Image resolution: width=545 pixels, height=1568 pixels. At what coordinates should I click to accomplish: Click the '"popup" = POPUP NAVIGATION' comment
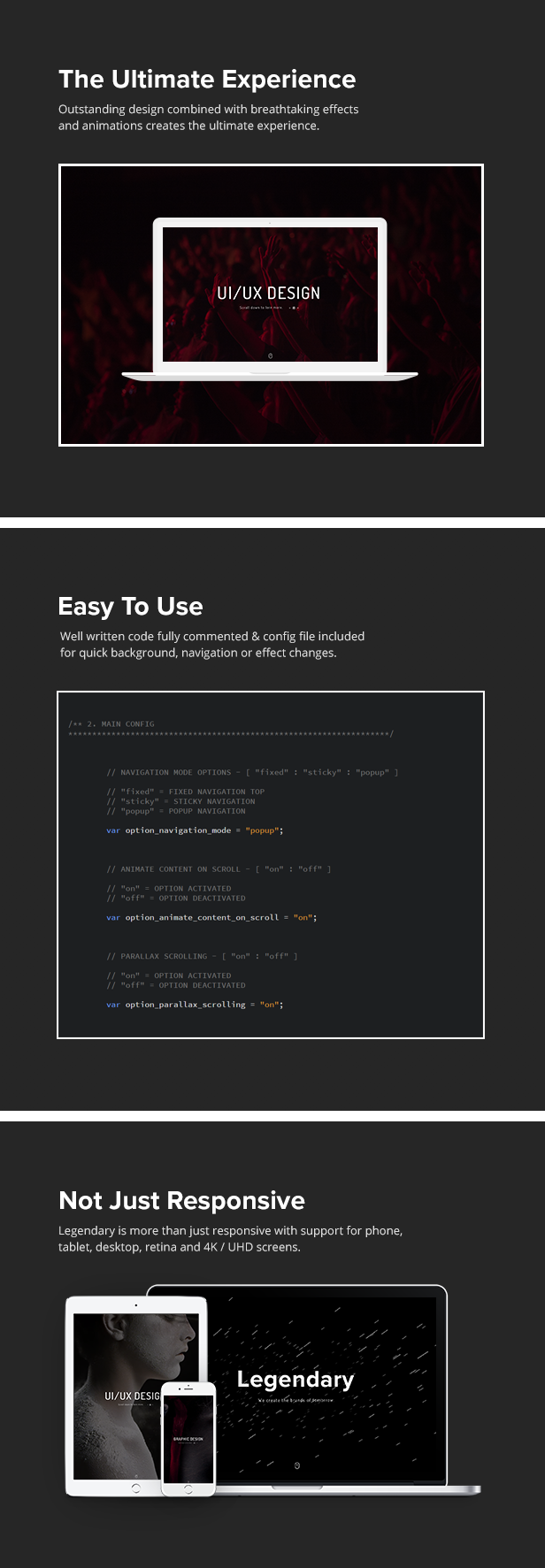coord(176,811)
